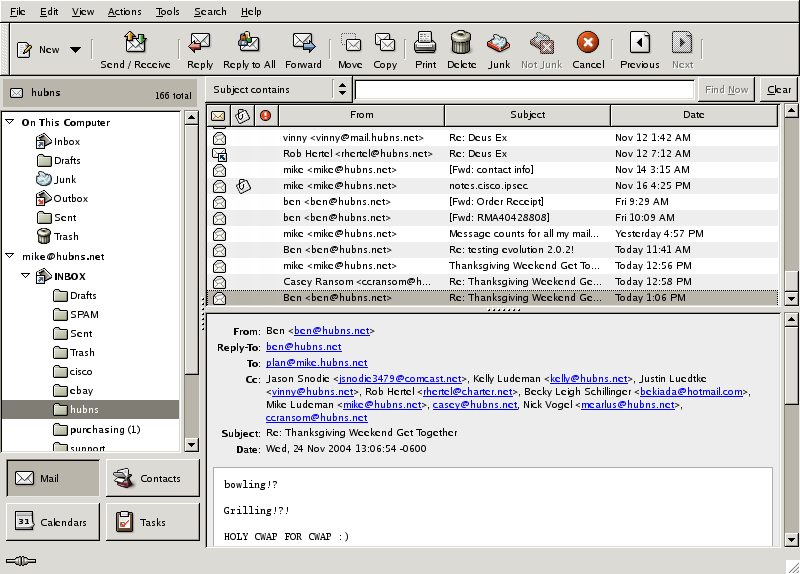
Task: Sort by the flagged status column header
Action: click(x=265, y=115)
